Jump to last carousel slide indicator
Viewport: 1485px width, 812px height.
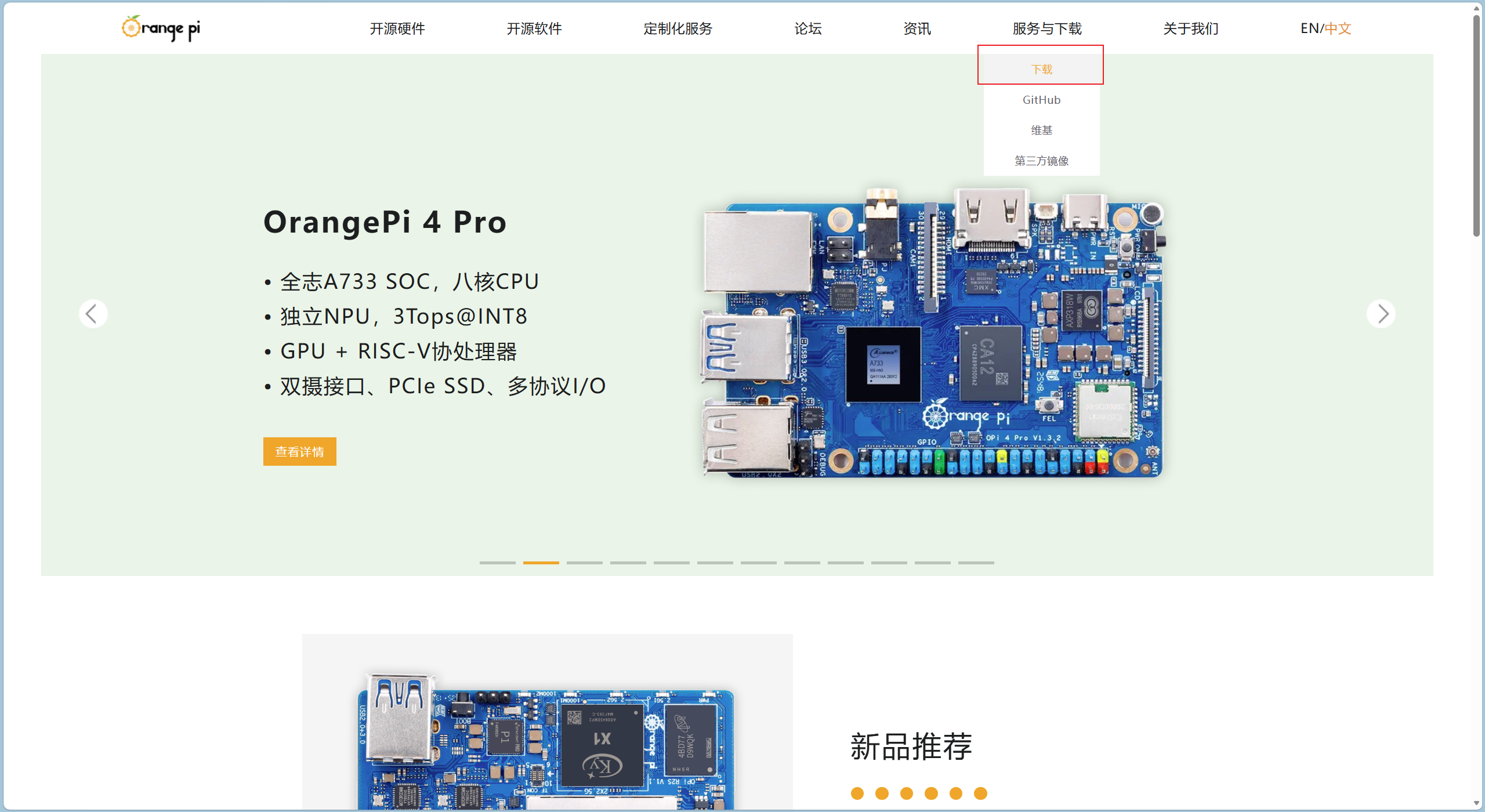click(x=976, y=563)
